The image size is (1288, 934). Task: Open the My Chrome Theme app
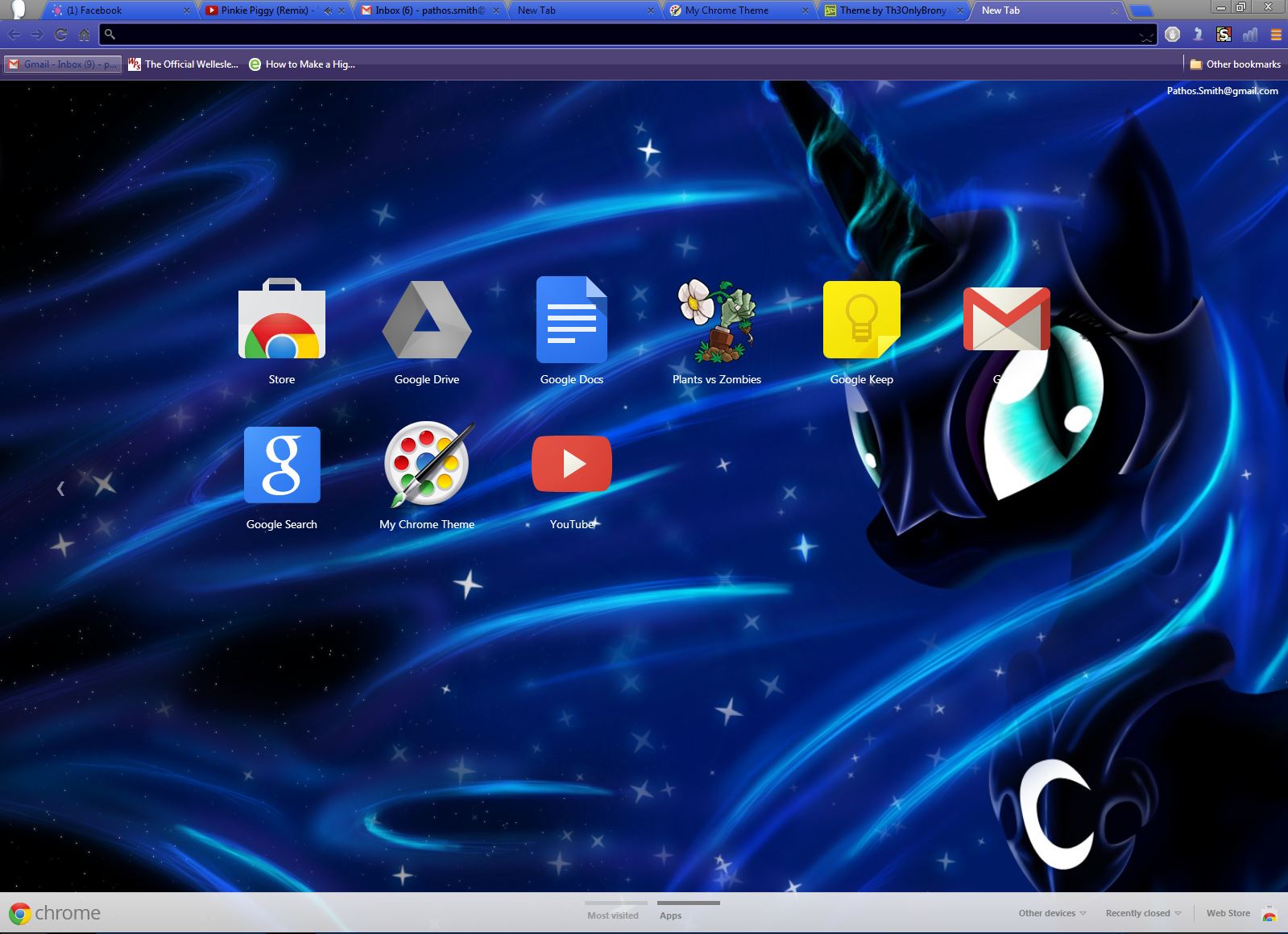pyautogui.click(x=427, y=465)
